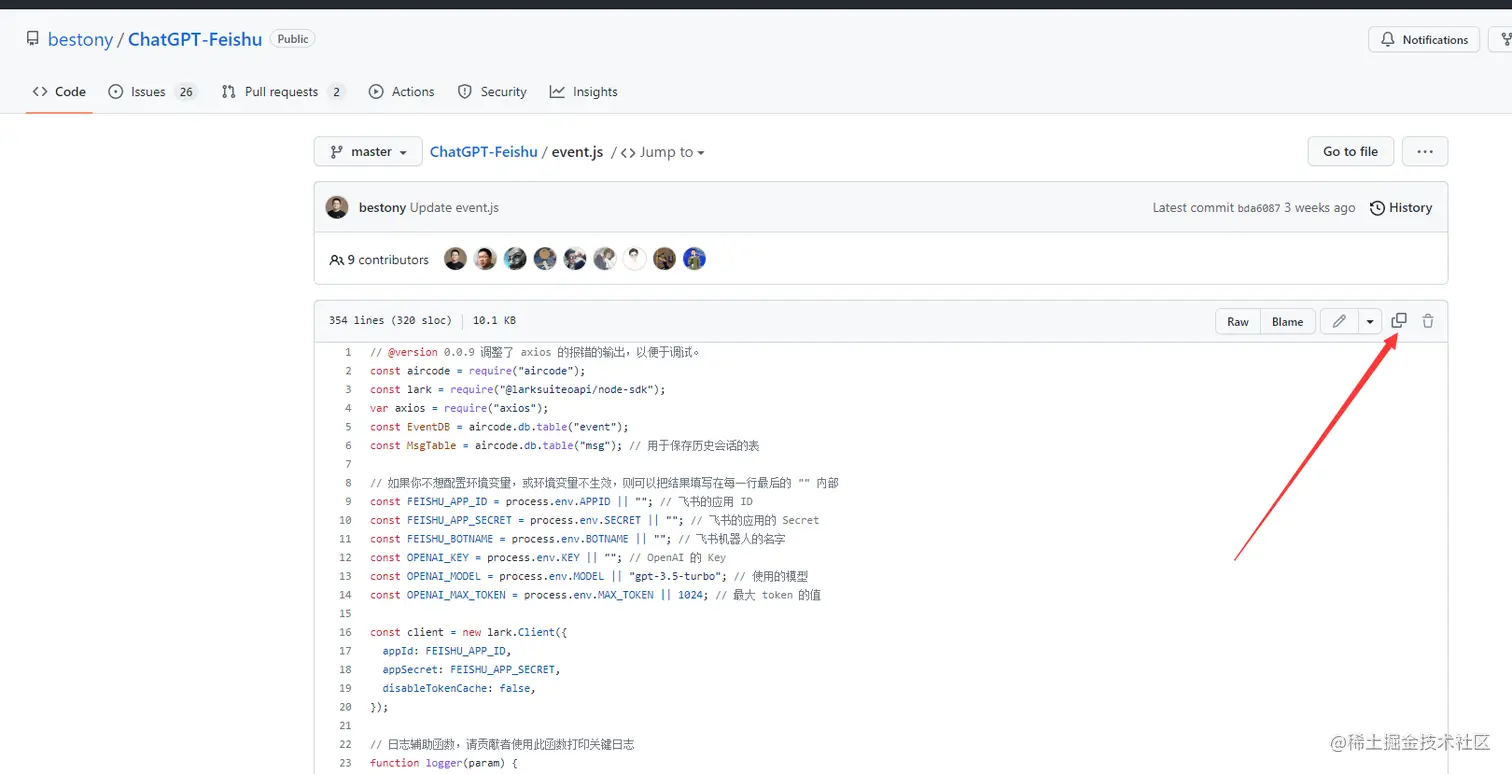Open the Jump to symbol dropdown
Viewport: 1512px width, 774px height.
[x=663, y=152]
